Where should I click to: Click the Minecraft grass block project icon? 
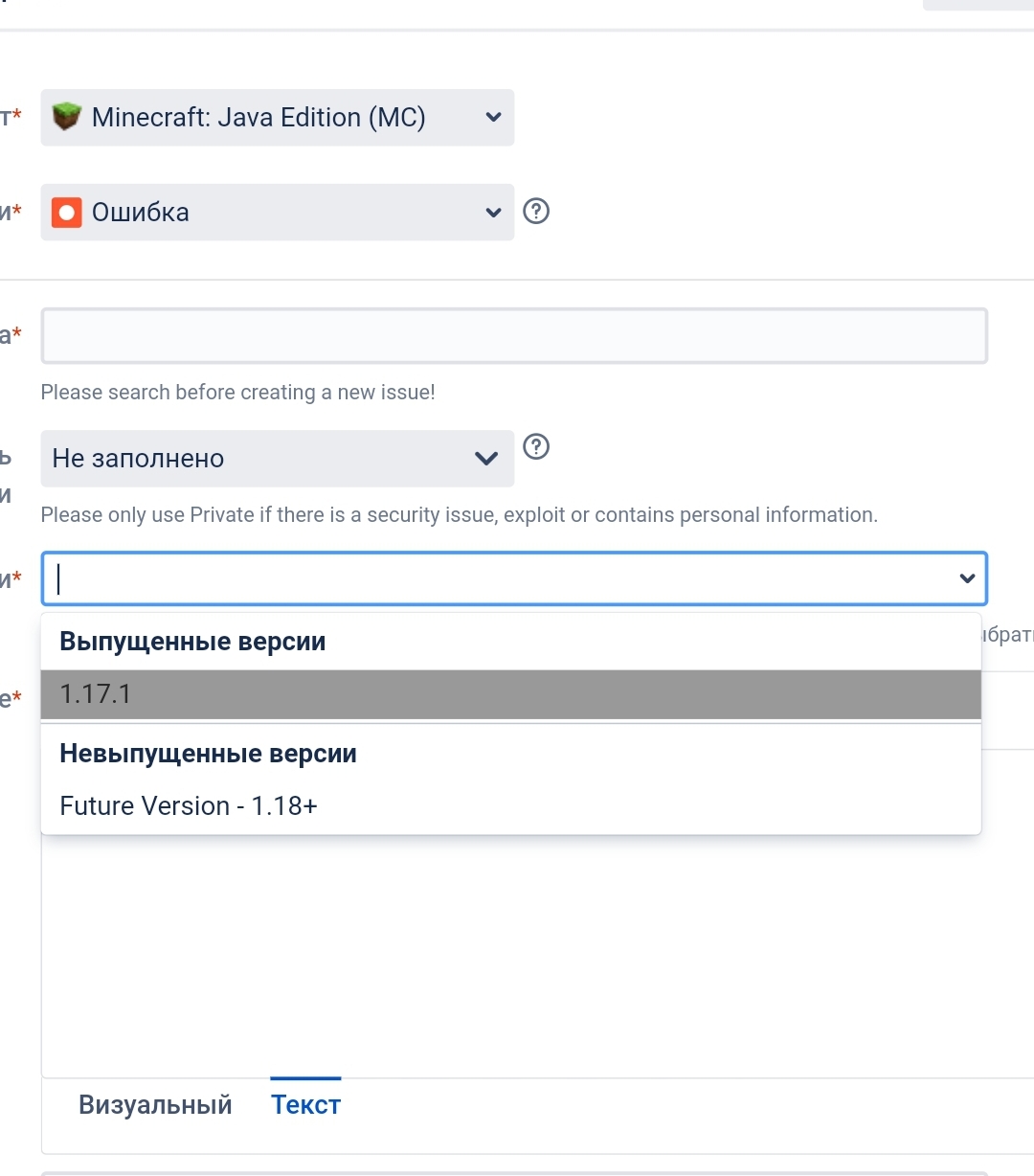point(66,117)
